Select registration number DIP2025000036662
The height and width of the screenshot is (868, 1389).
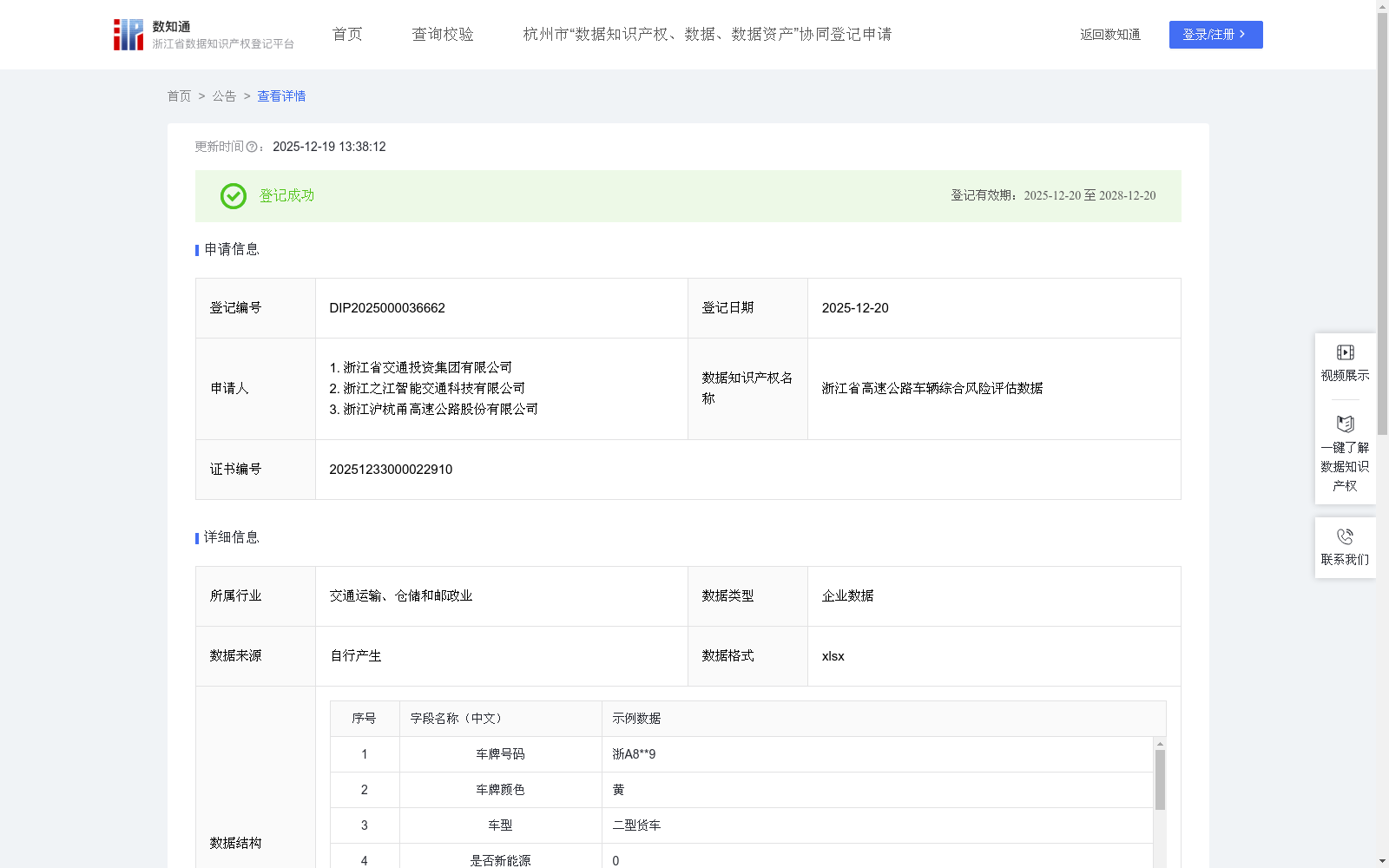click(387, 308)
